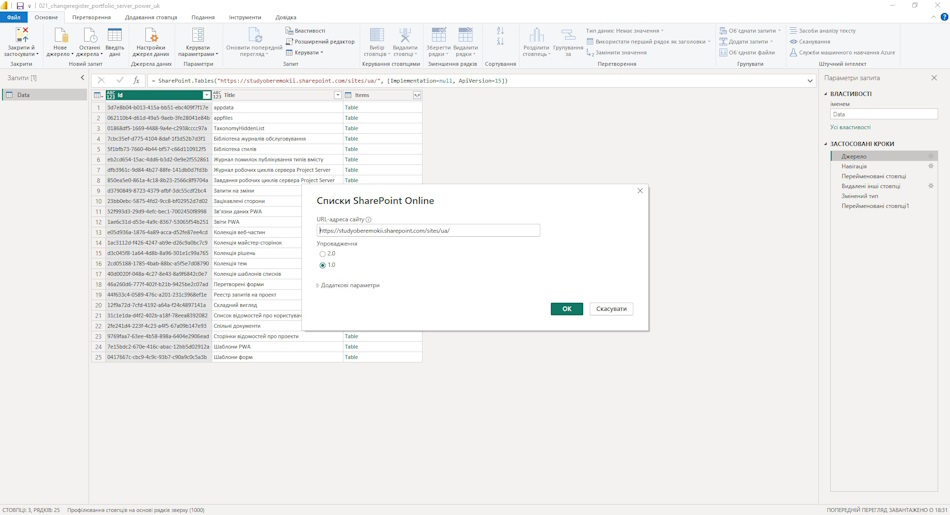Close the Списки SharePoint Online dialog
Screen dimensions: 950x515
pos(640,191)
